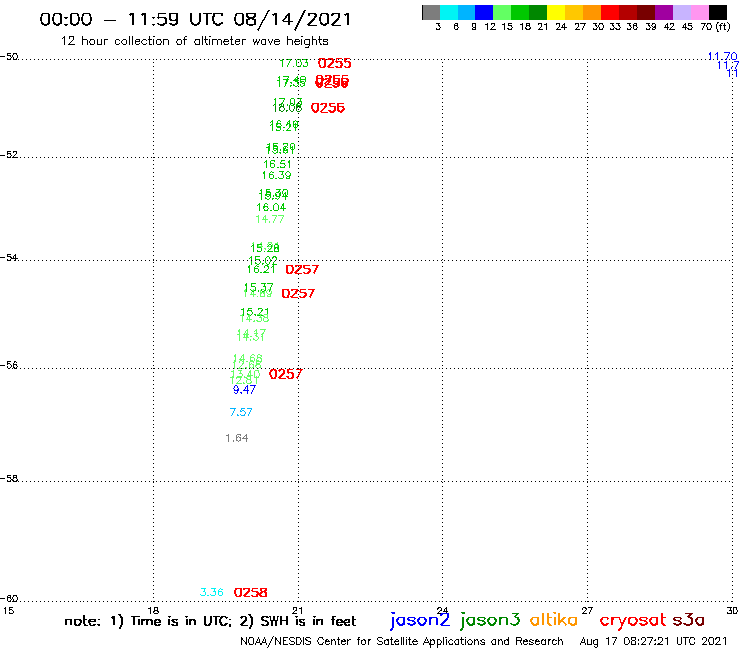
Task: Click wave height value 17.03
Action: pos(294,63)
